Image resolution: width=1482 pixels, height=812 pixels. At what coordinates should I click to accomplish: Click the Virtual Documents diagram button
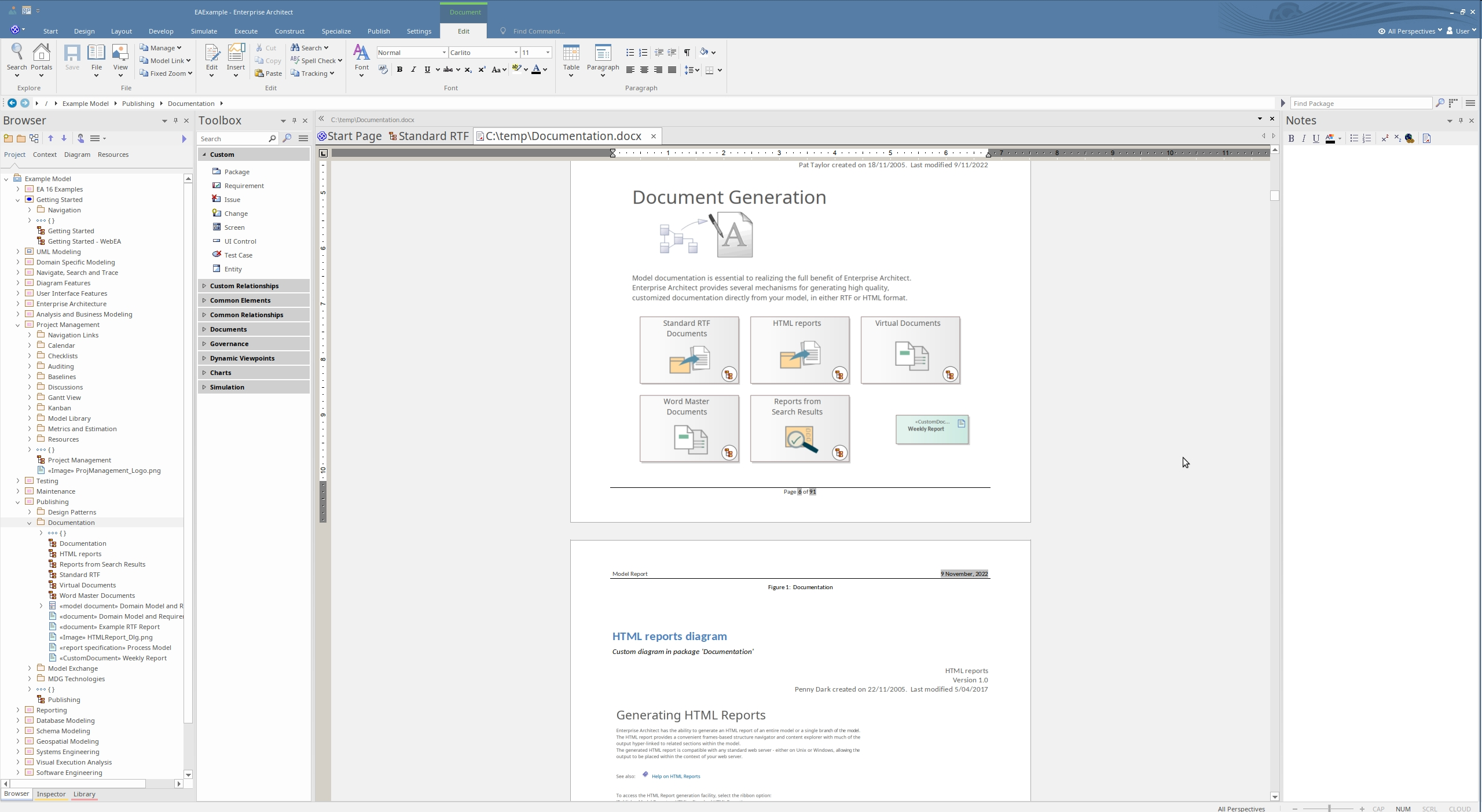pos(910,350)
